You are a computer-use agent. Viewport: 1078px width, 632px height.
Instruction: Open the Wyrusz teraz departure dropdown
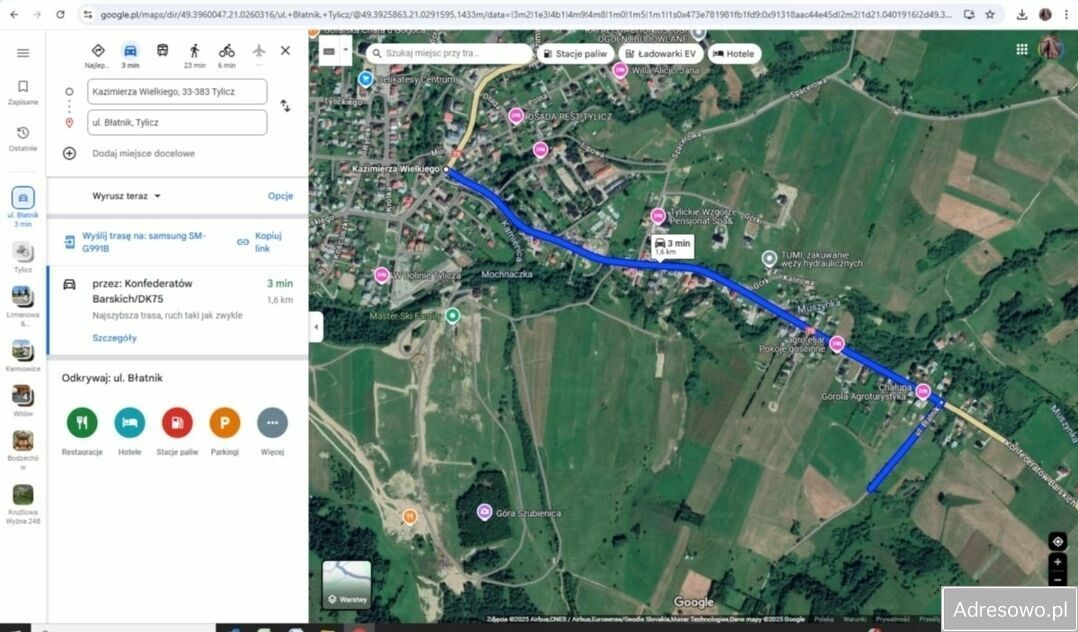click(x=126, y=196)
